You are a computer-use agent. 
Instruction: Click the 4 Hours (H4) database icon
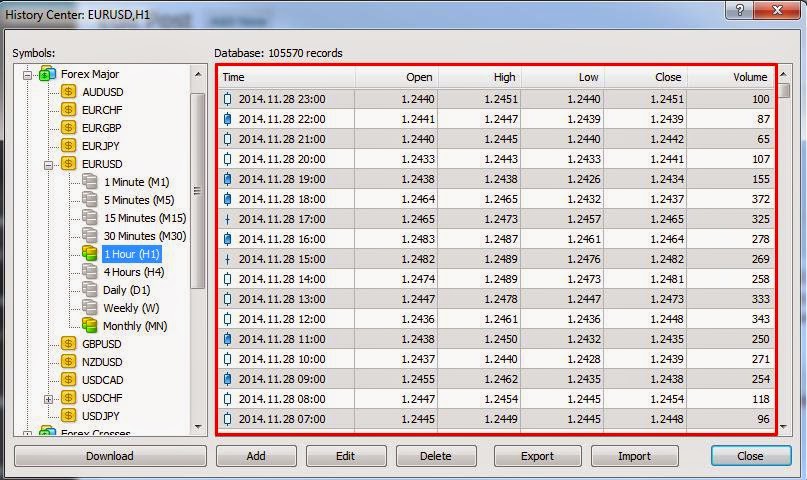click(90, 271)
